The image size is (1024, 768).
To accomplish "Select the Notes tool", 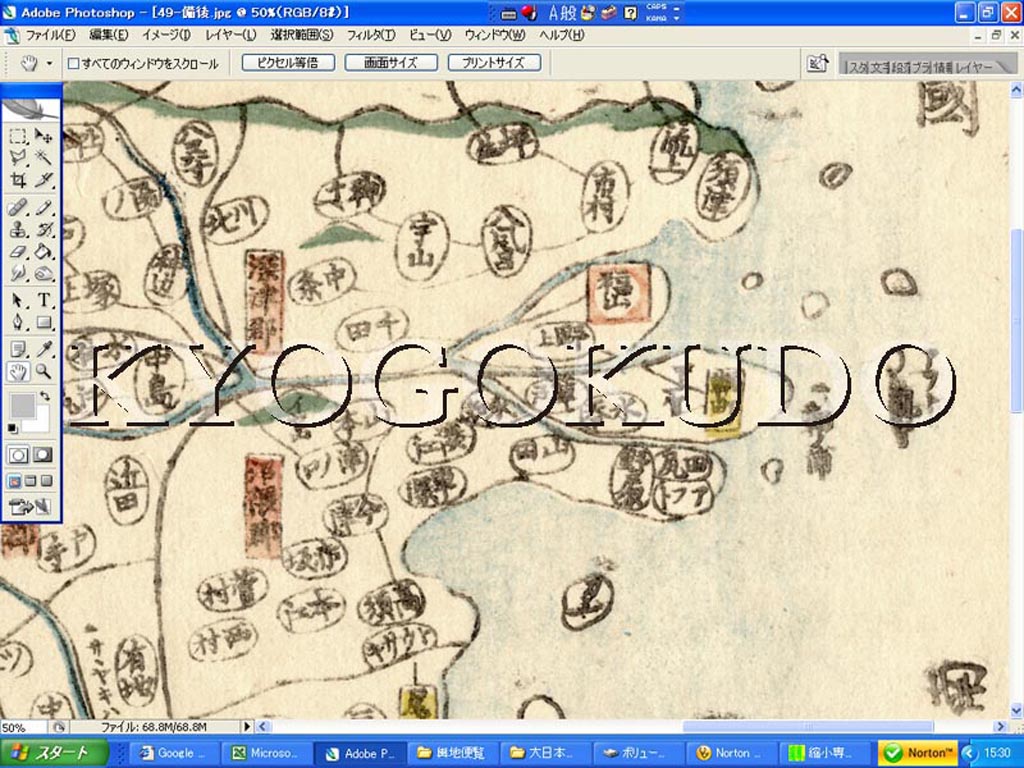I will pos(18,349).
